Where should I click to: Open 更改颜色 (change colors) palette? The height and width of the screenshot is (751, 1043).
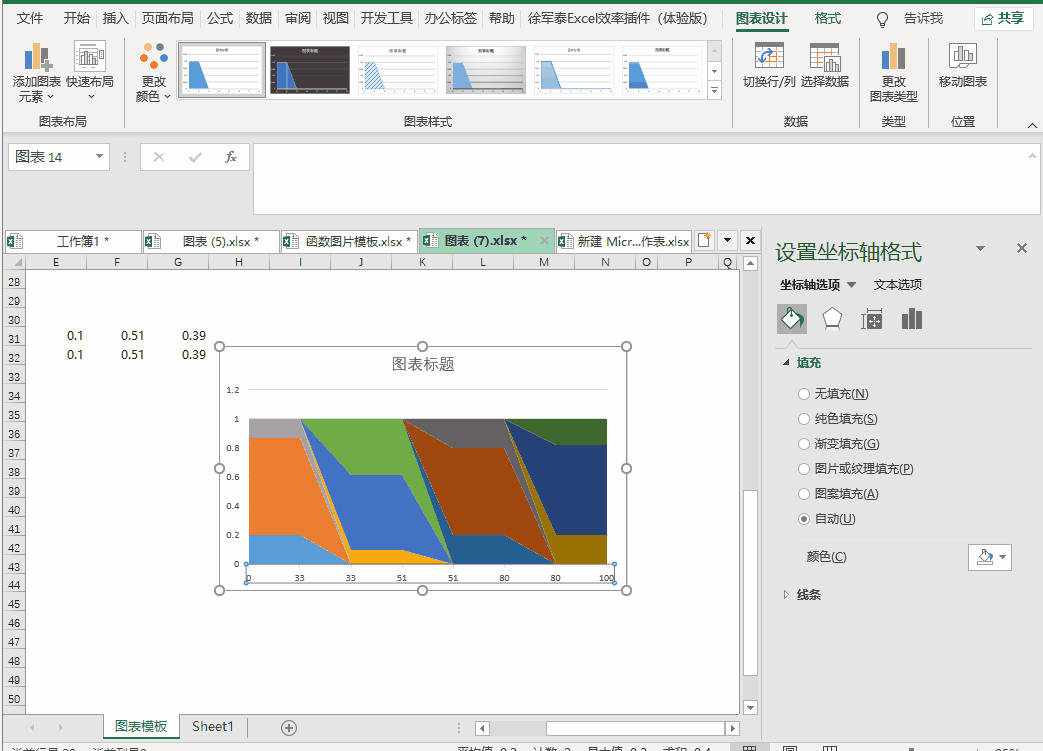[154, 72]
